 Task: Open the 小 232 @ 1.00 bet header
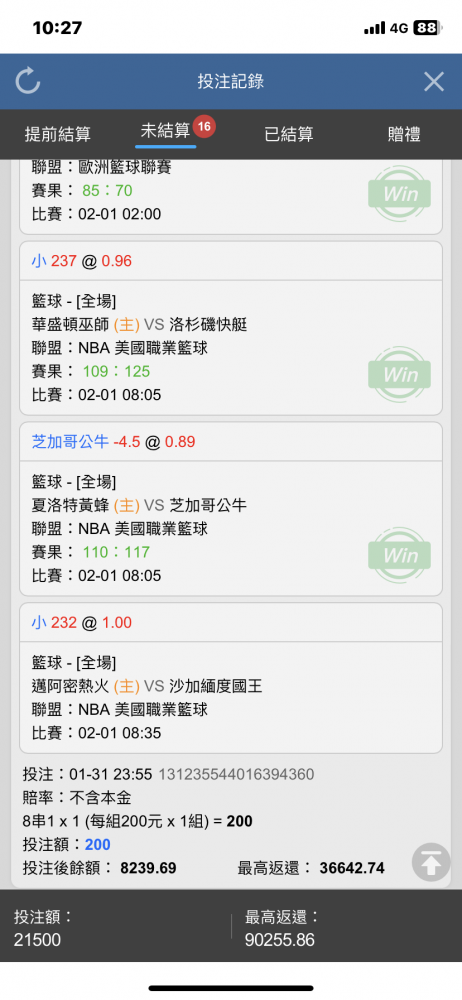(x=231, y=622)
